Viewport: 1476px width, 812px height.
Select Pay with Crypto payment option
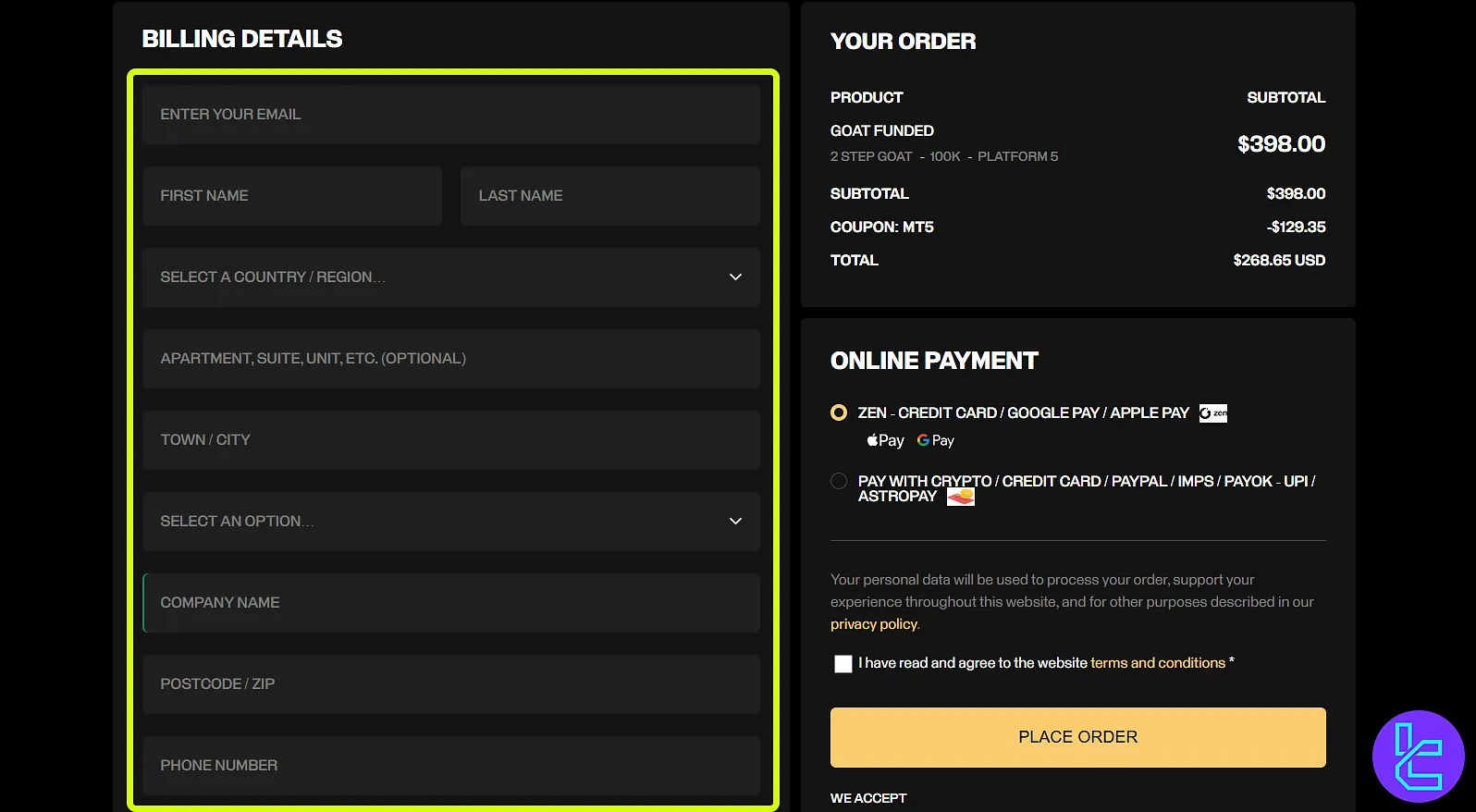point(839,482)
